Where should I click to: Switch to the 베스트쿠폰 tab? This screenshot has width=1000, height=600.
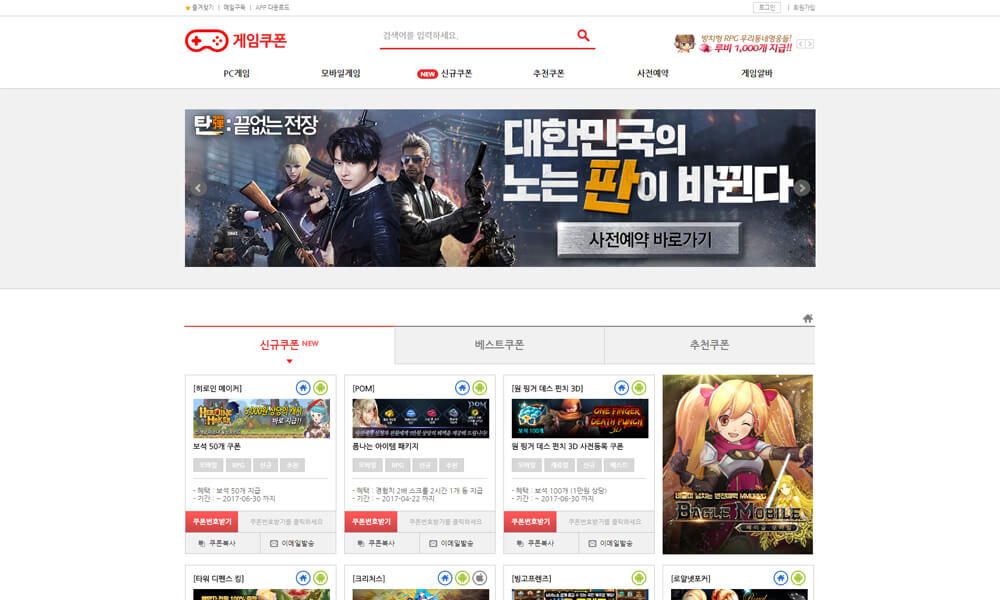coord(499,345)
